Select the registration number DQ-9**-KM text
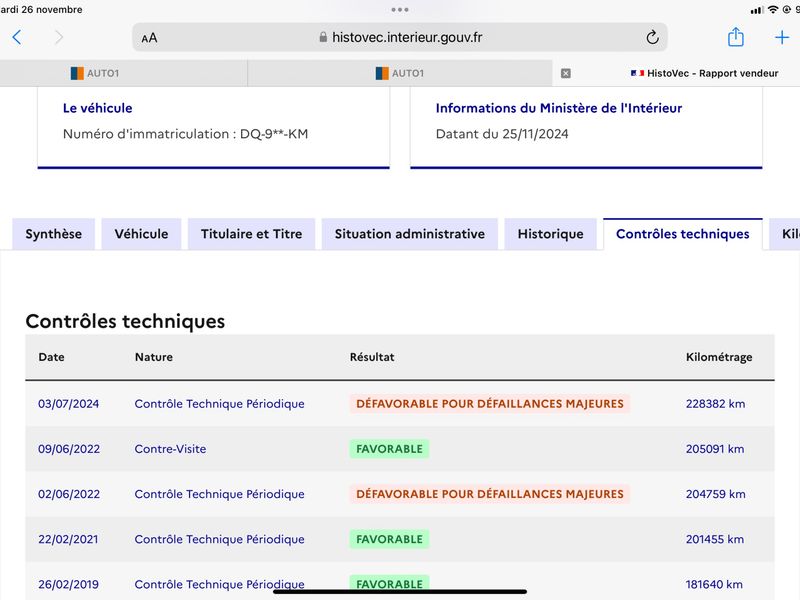The image size is (800, 600). (x=274, y=134)
